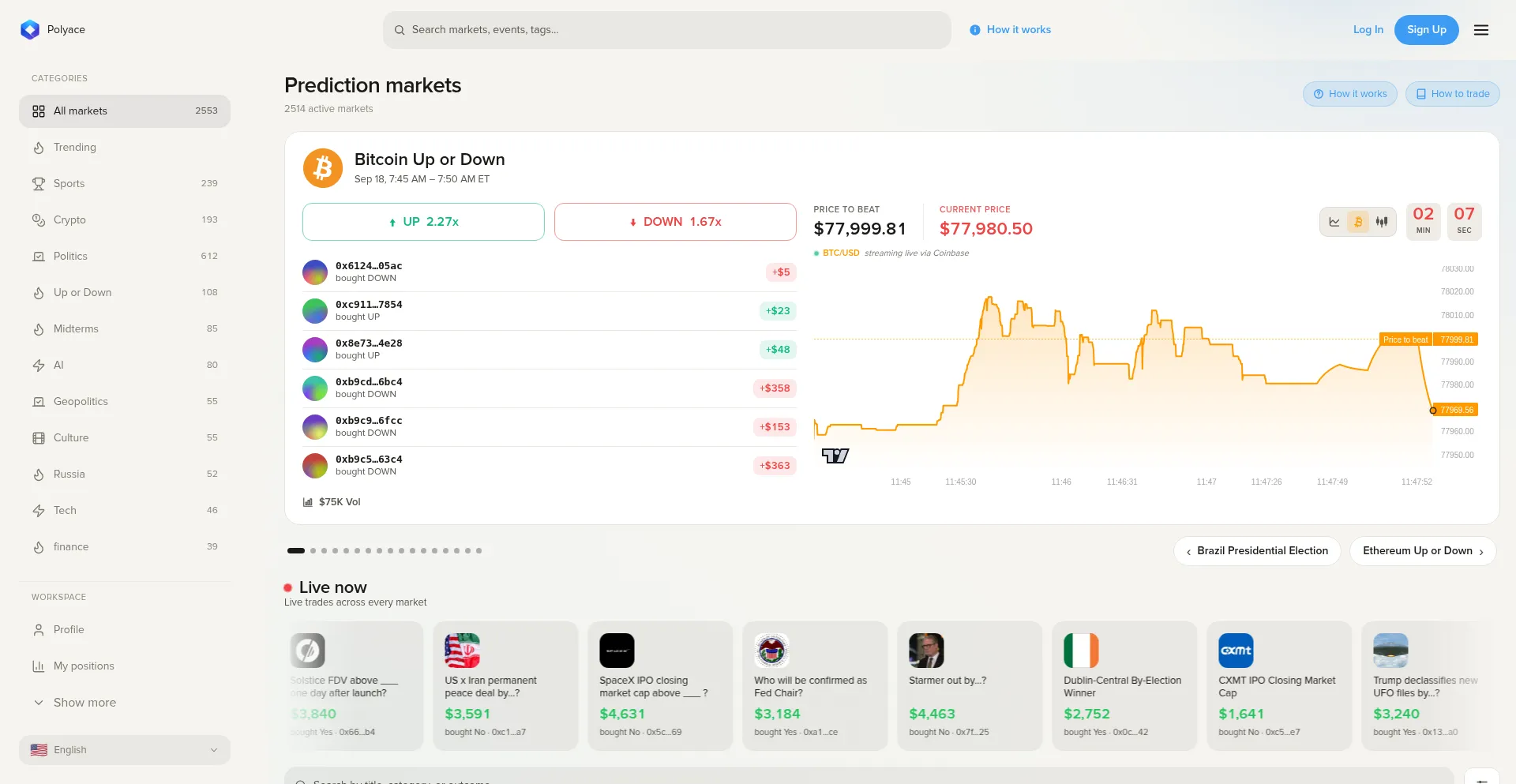The height and width of the screenshot is (784, 1516).
Task: Open the US x Iran peace deal card
Action: coord(505,685)
